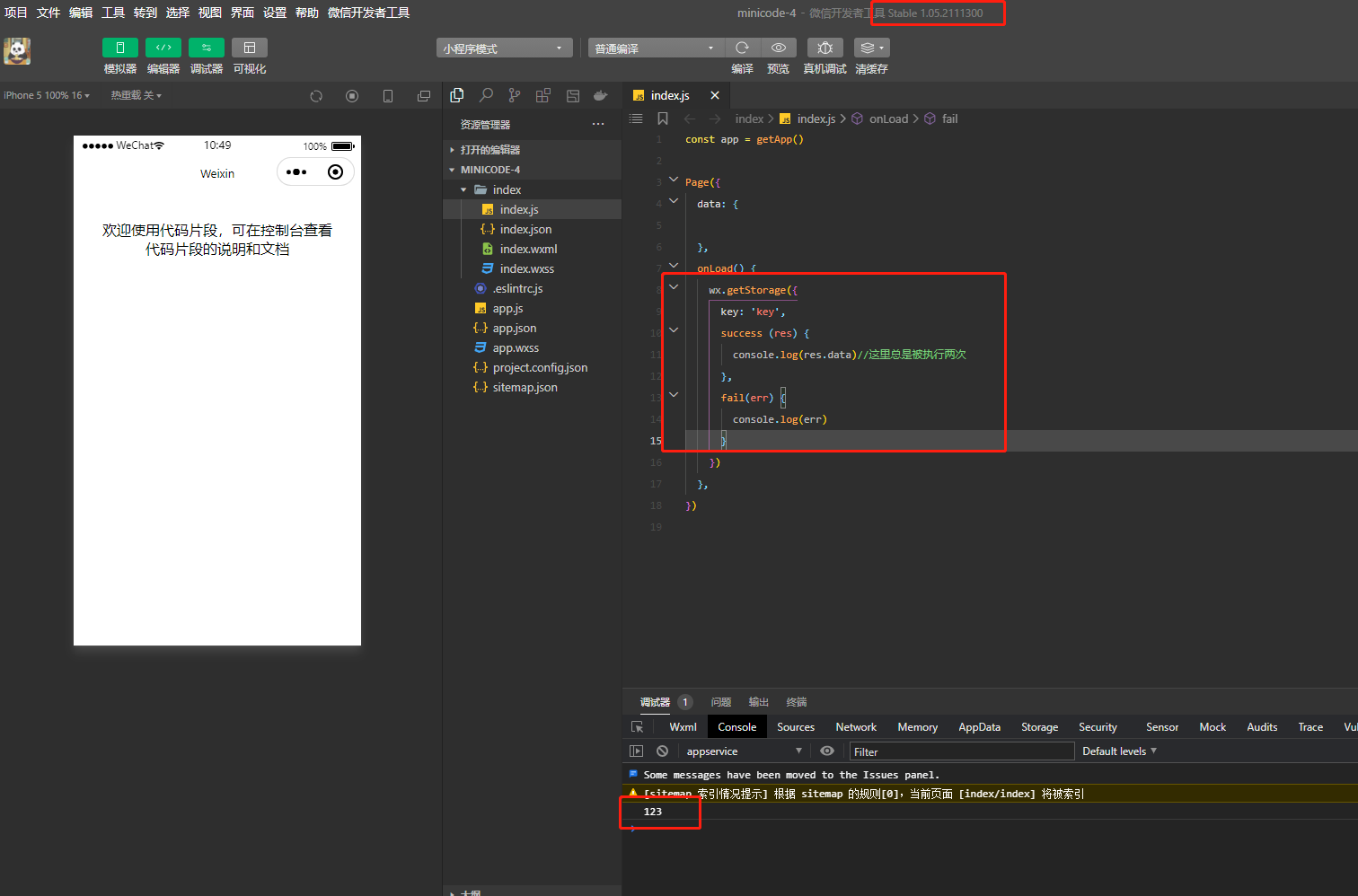
Task: Click the detach simulator window icon
Action: (x=424, y=96)
